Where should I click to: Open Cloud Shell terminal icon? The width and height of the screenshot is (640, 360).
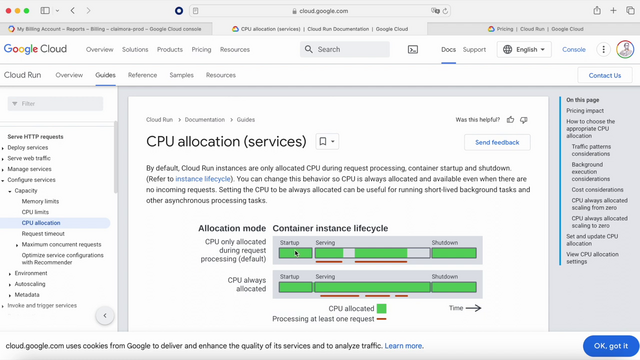coord(413,49)
